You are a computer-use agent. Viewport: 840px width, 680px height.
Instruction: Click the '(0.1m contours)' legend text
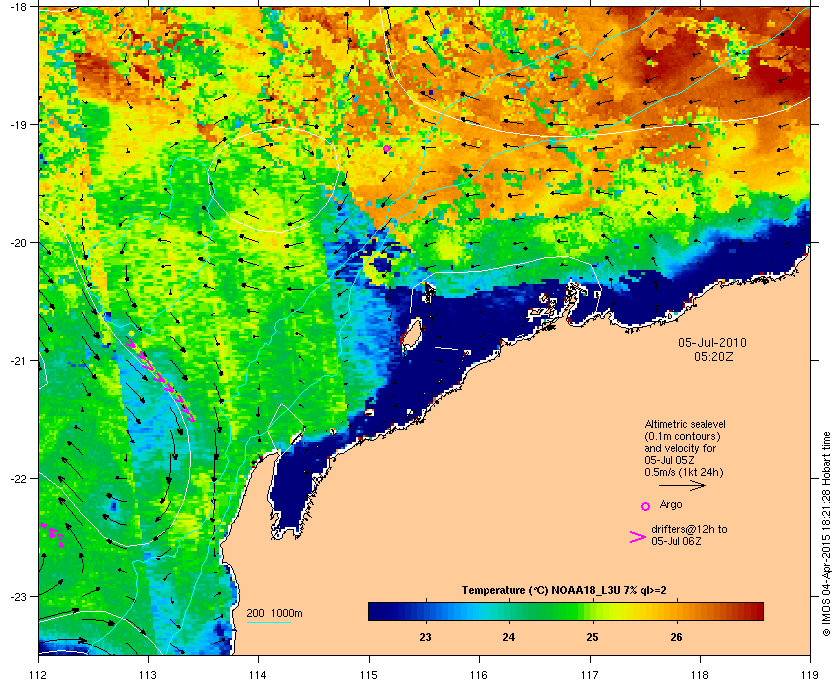click(682, 436)
